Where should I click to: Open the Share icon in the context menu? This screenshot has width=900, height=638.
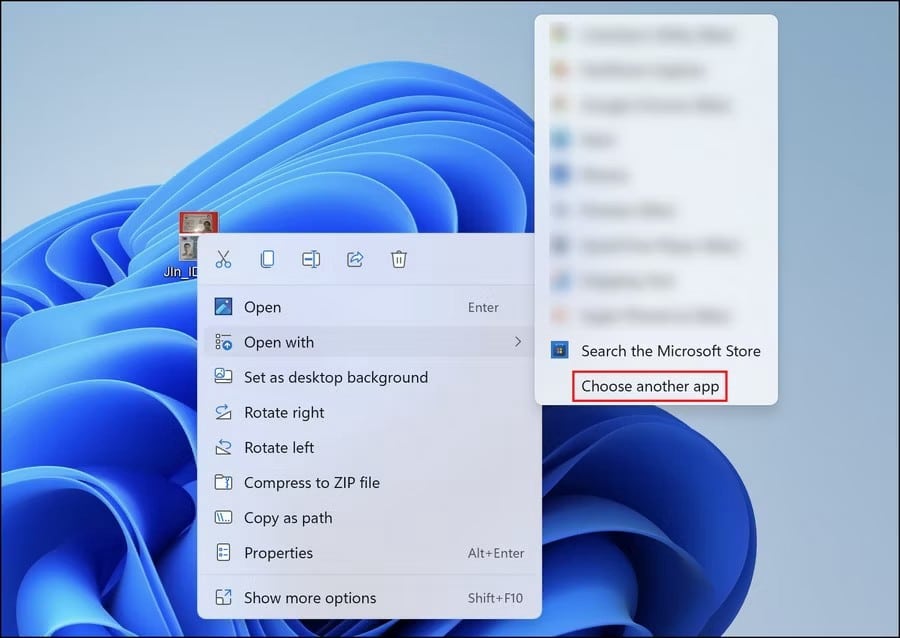tap(354, 259)
